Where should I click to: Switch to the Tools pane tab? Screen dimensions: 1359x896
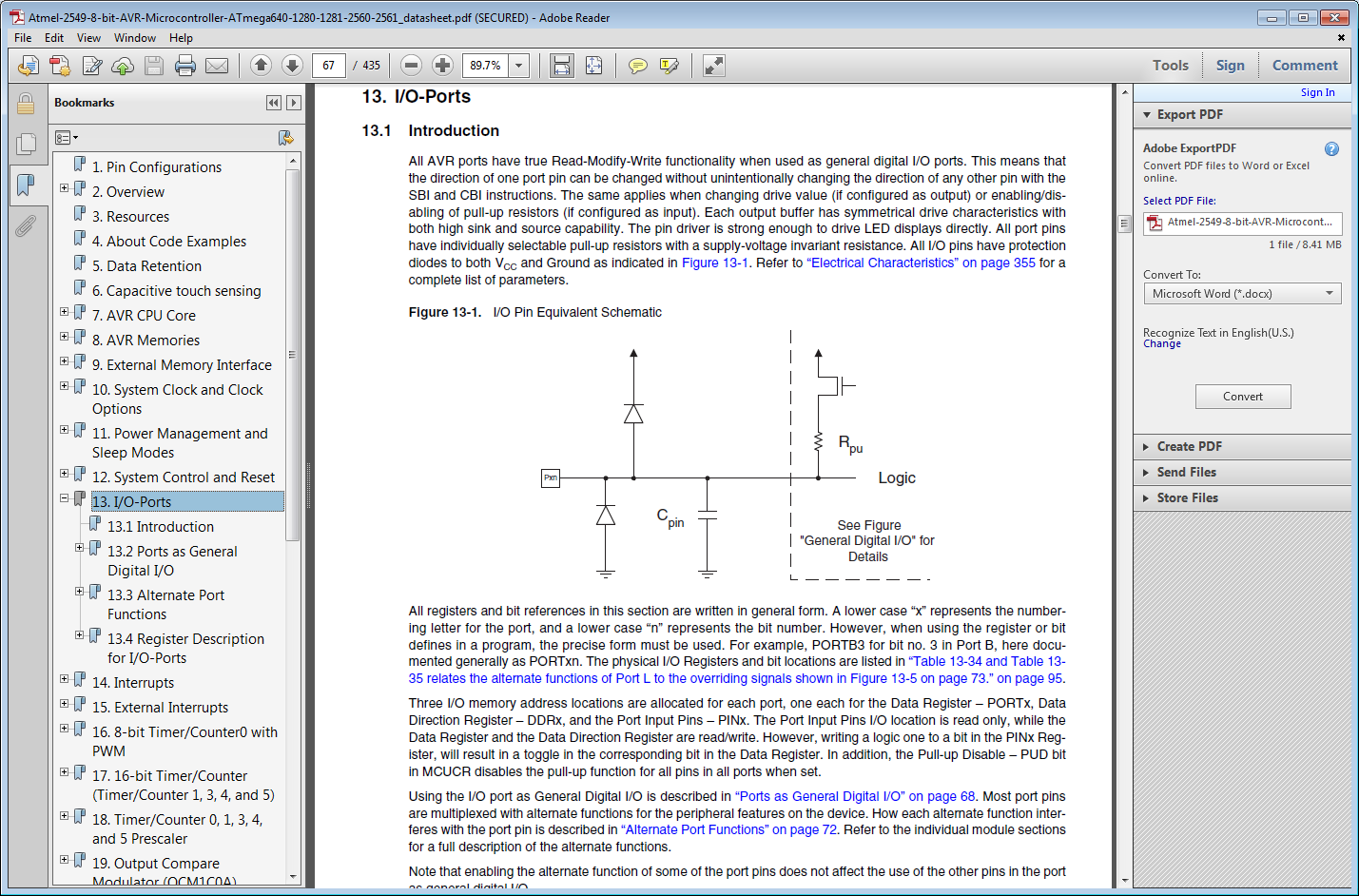(1171, 66)
